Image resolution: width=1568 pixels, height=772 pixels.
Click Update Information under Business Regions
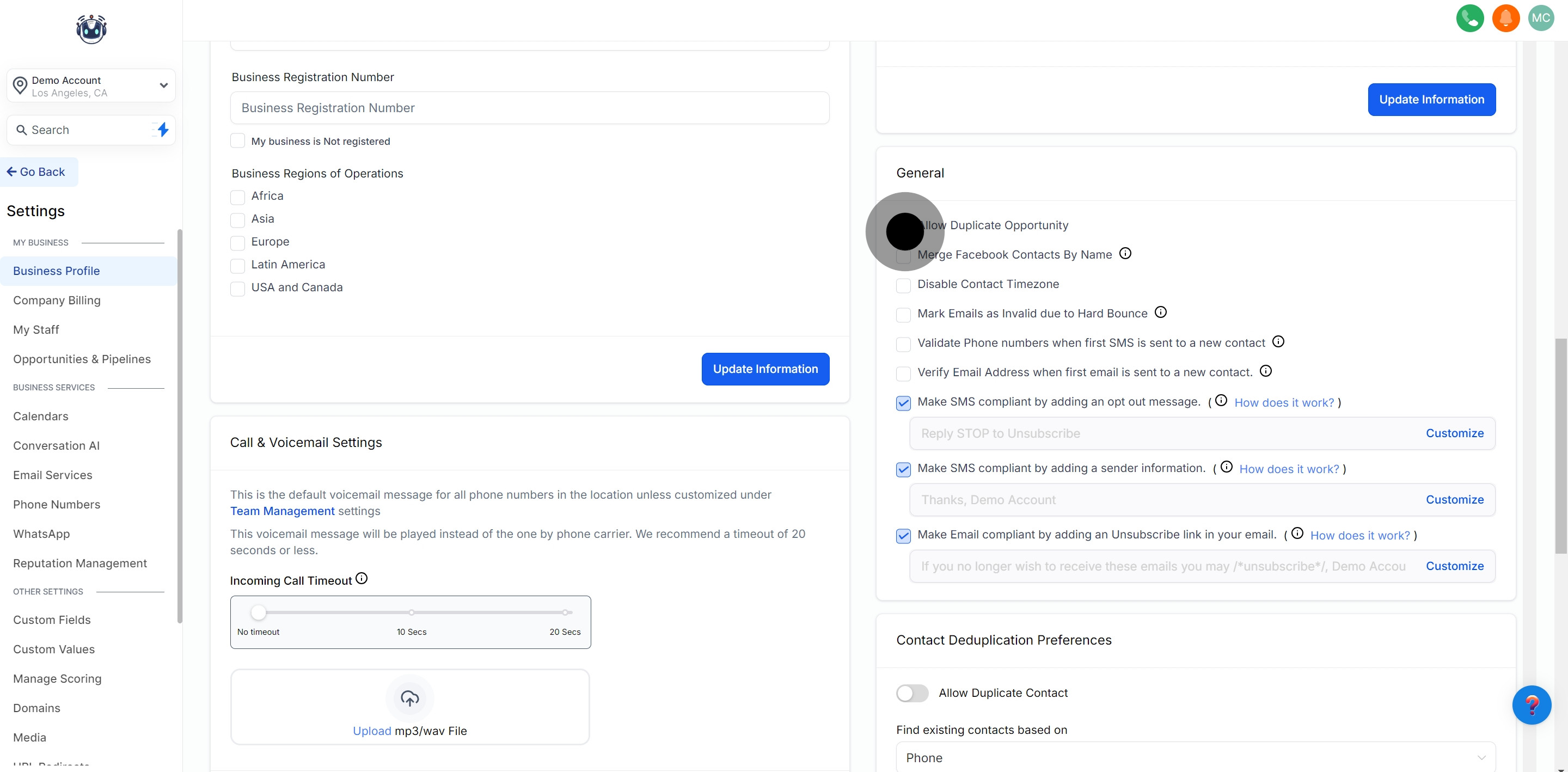point(765,369)
